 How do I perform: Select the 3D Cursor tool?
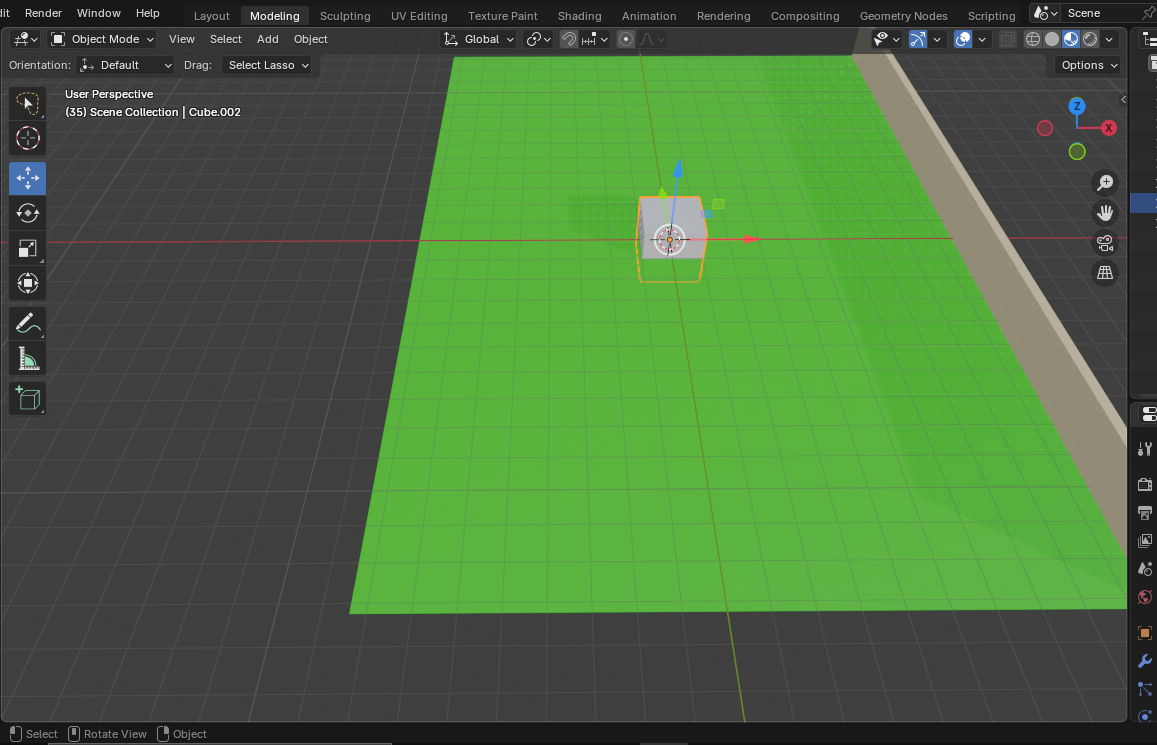[27, 138]
